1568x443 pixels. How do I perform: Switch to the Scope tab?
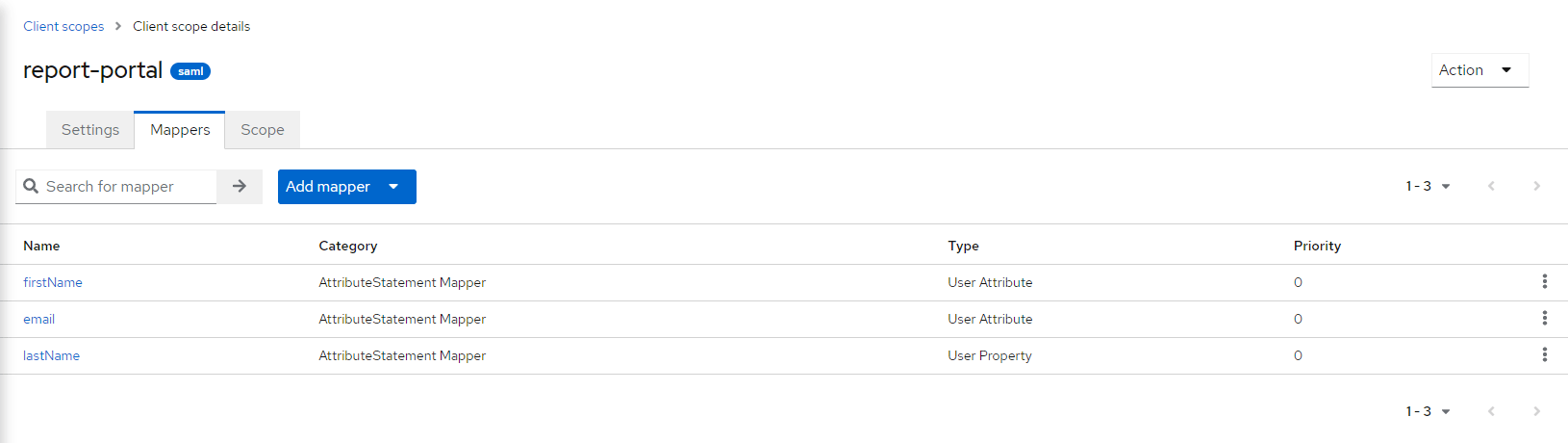262,130
